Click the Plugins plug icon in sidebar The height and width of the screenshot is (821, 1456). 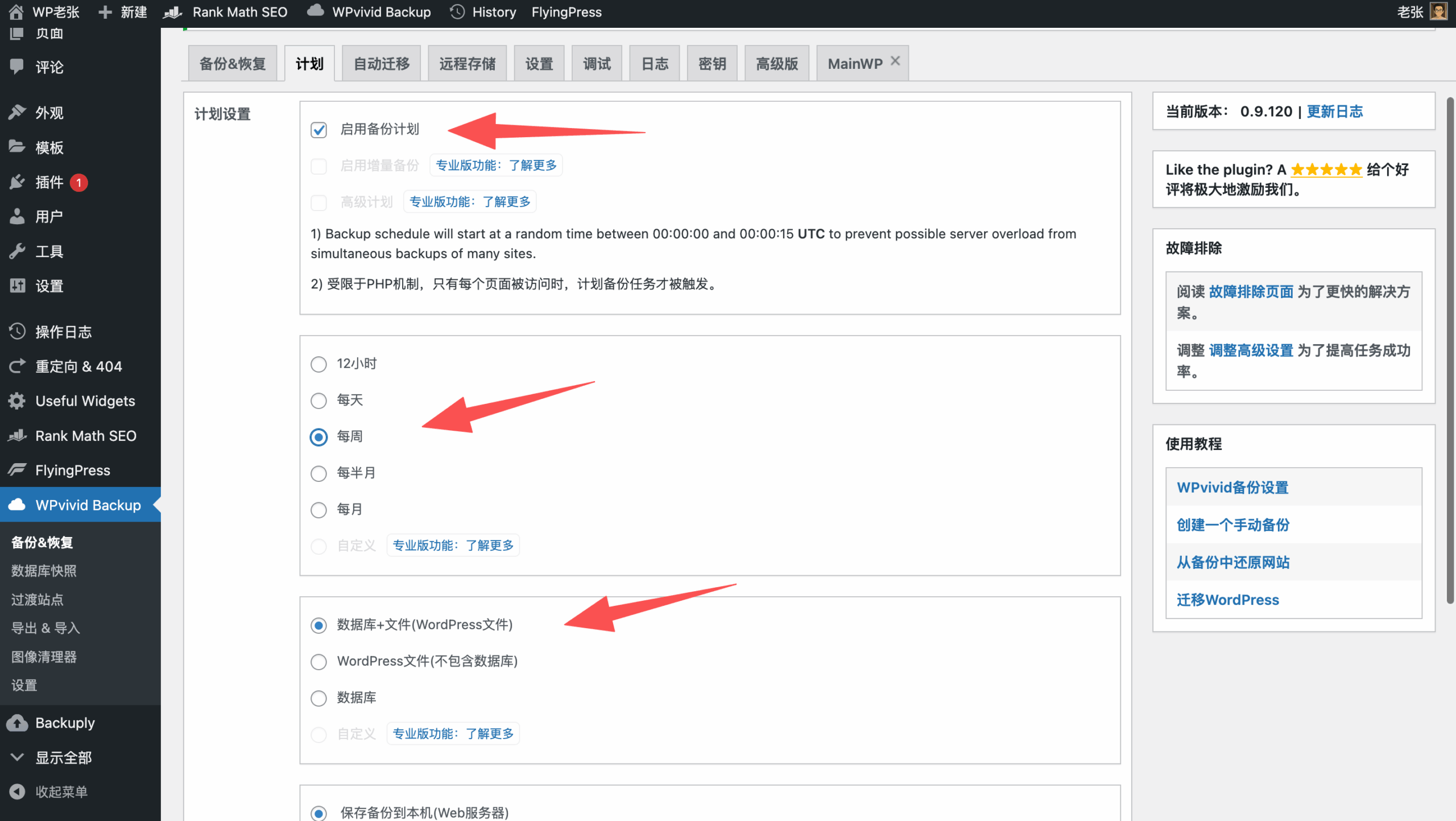click(17, 182)
